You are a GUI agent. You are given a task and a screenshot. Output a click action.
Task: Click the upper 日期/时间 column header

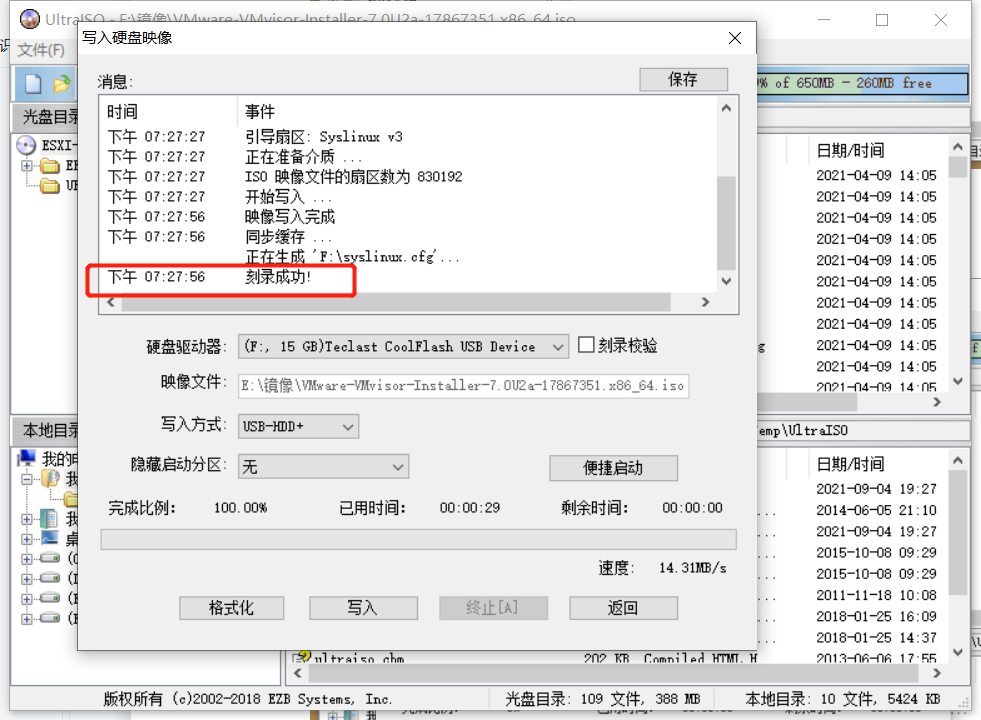point(851,150)
